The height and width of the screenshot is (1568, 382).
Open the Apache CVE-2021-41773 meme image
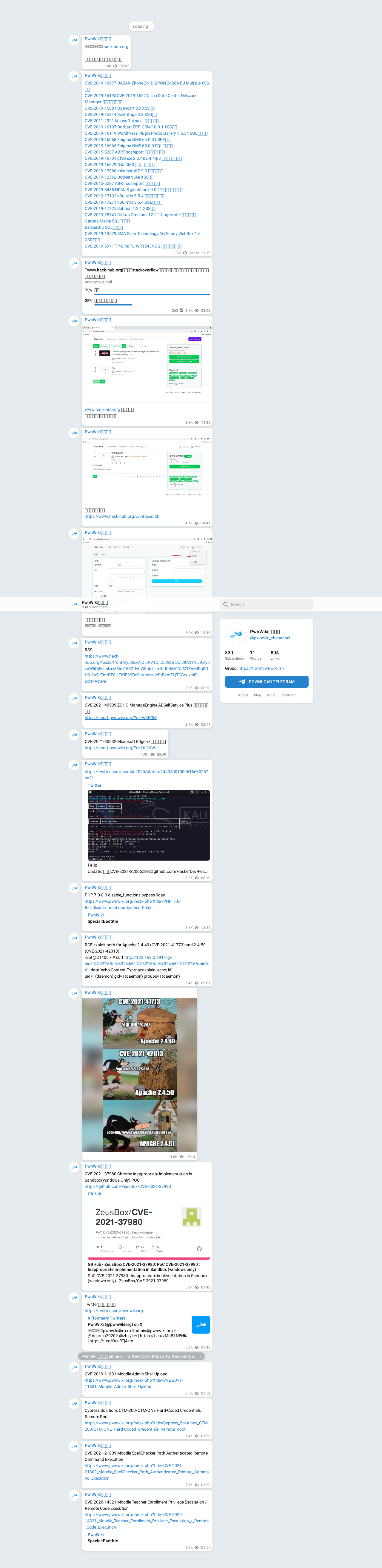click(140, 1074)
